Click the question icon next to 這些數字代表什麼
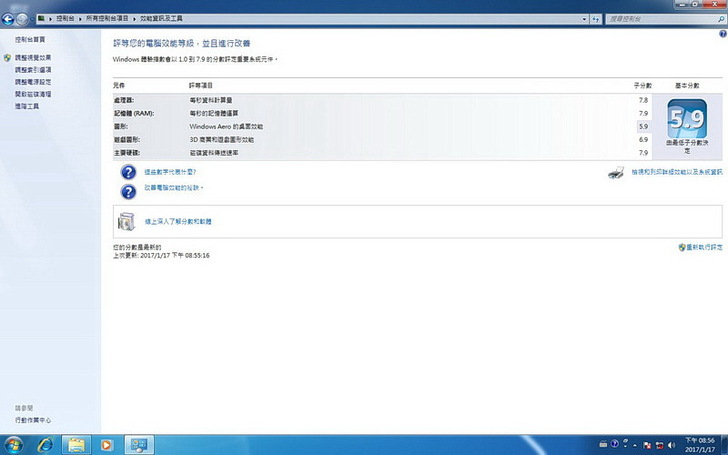 point(128,172)
